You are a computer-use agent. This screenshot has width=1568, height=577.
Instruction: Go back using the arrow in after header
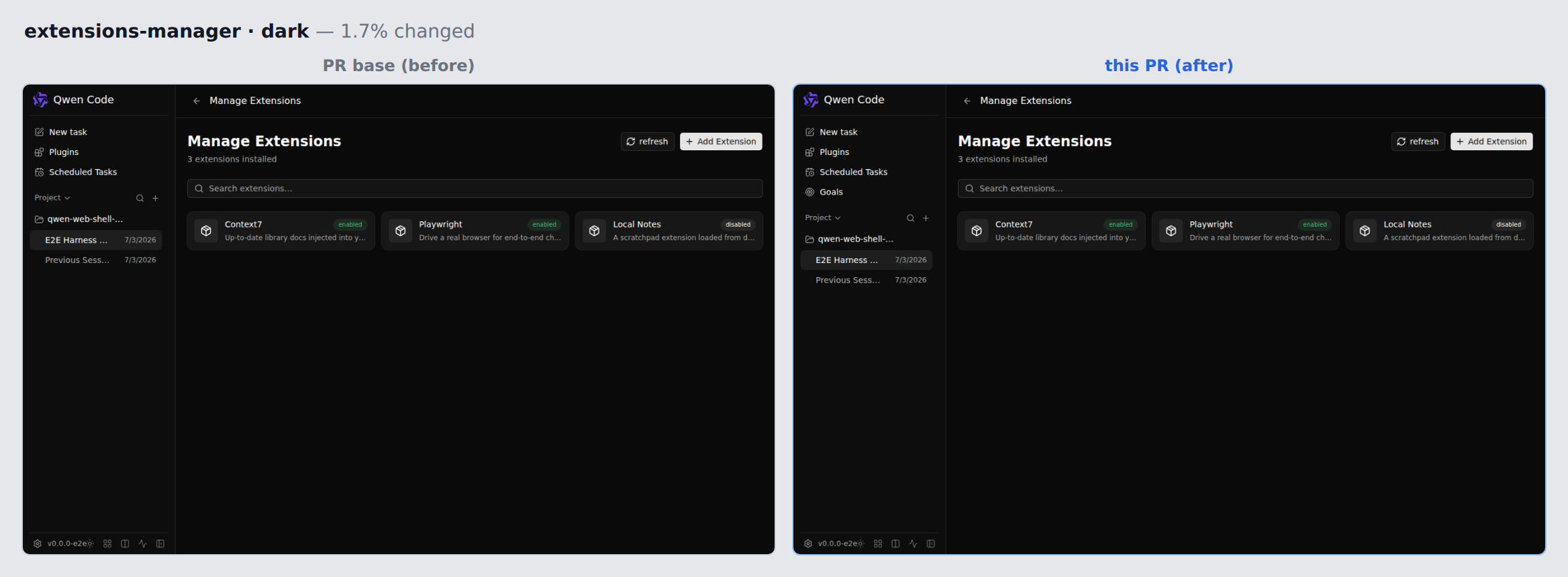coord(967,101)
